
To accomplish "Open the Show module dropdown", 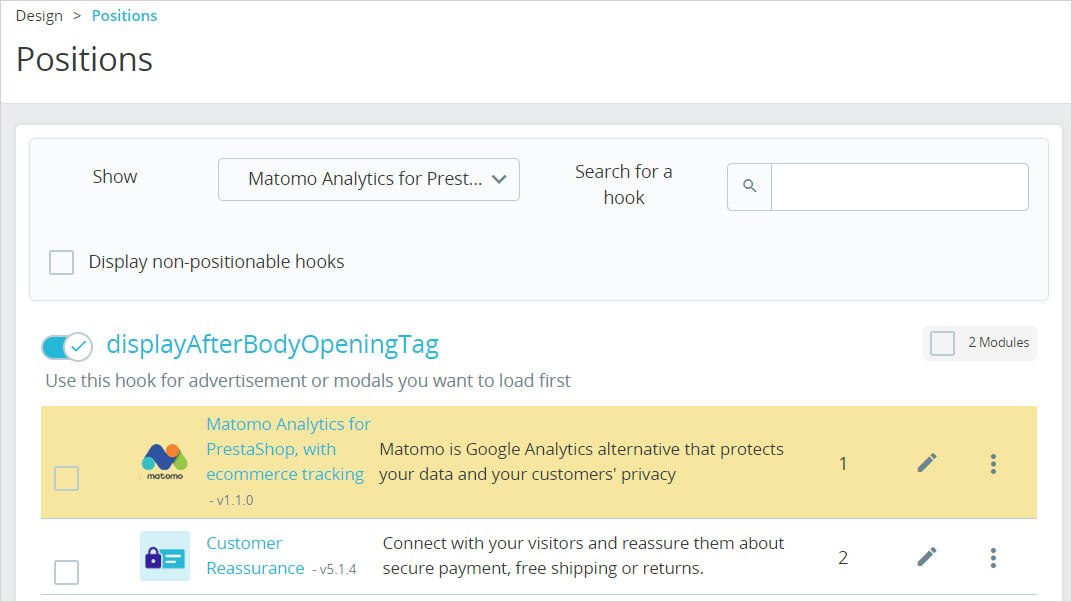I will [x=368, y=180].
